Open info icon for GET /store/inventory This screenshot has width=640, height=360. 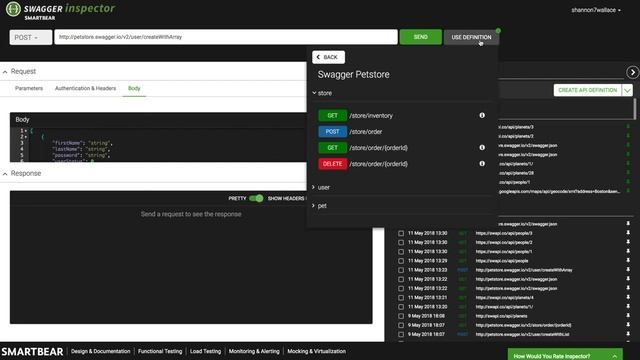pyautogui.click(x=482, y=116)
